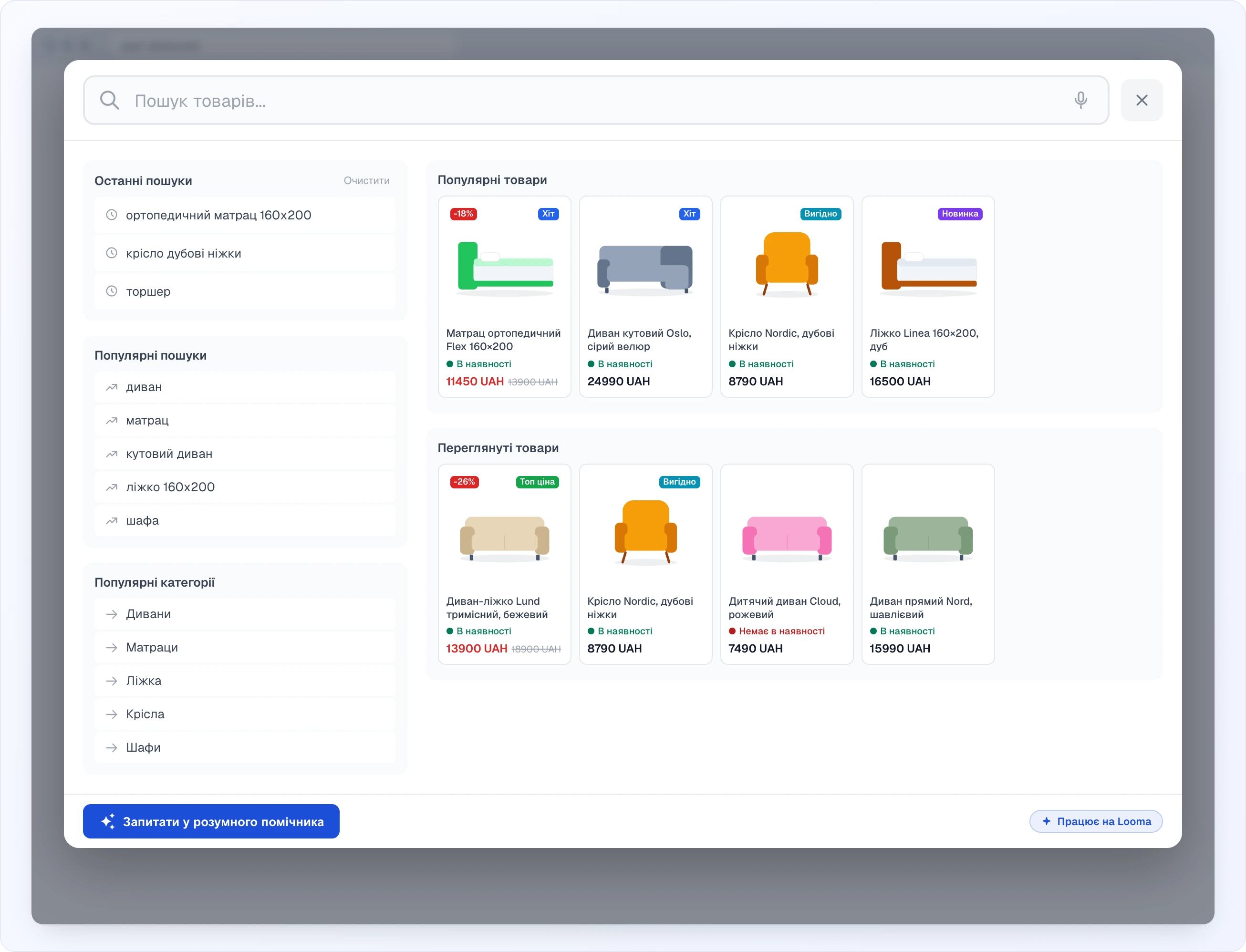
Task: Click sparkle icon on assistant button
Action: click(108, 822)
